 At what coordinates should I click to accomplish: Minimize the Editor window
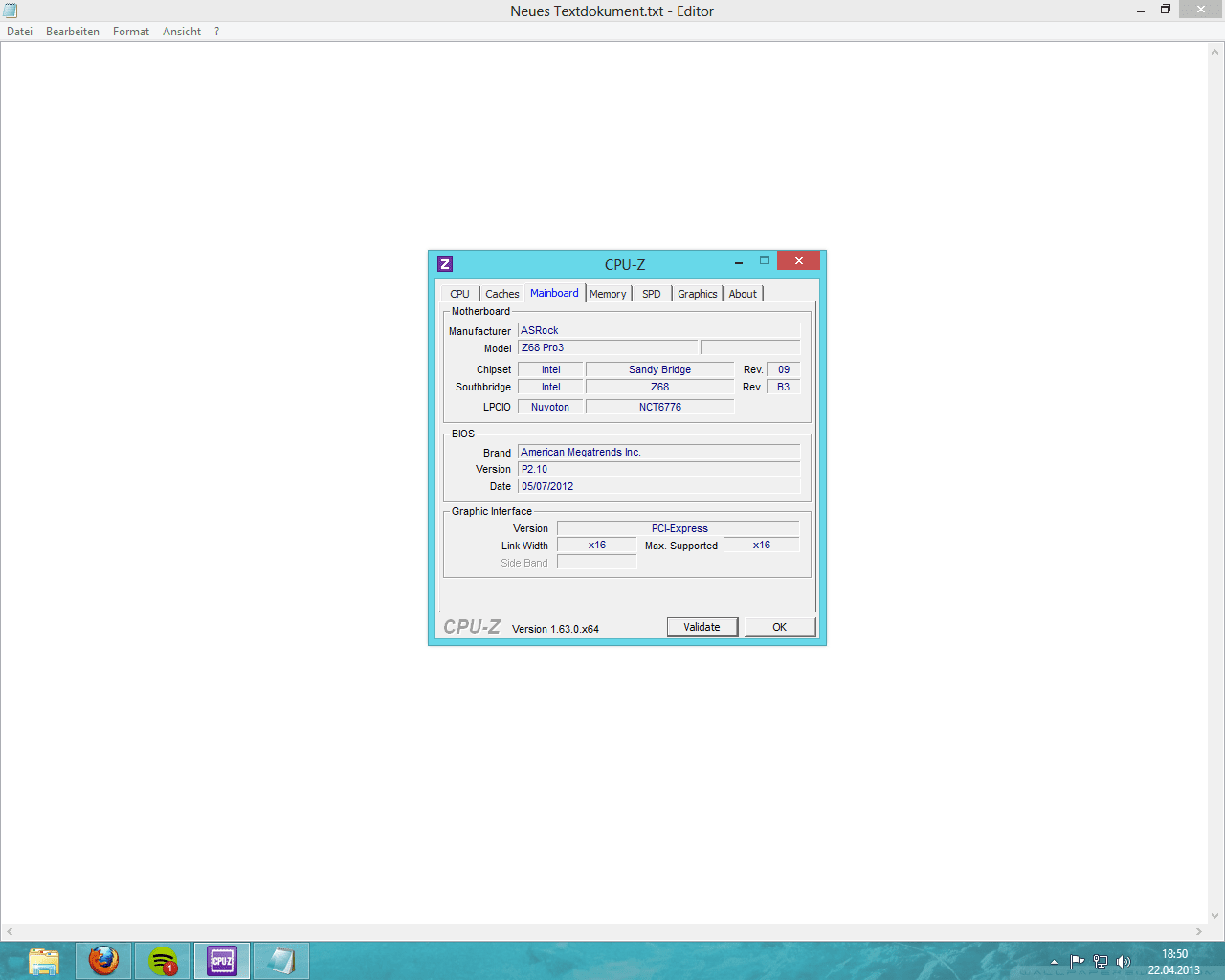click(x=1141, y=11)
